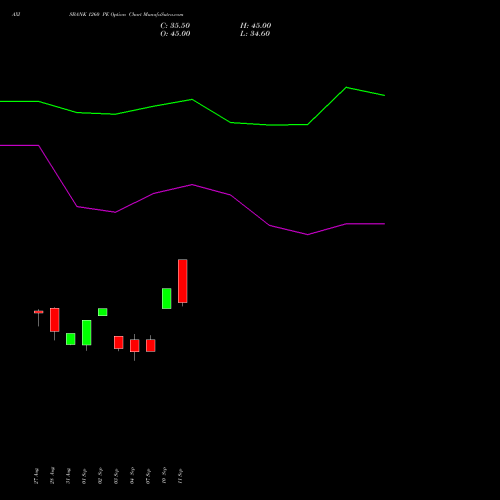The image size is (500, 500).
Task: Select the green candlestick for 31 Aug
Action: 71,339
